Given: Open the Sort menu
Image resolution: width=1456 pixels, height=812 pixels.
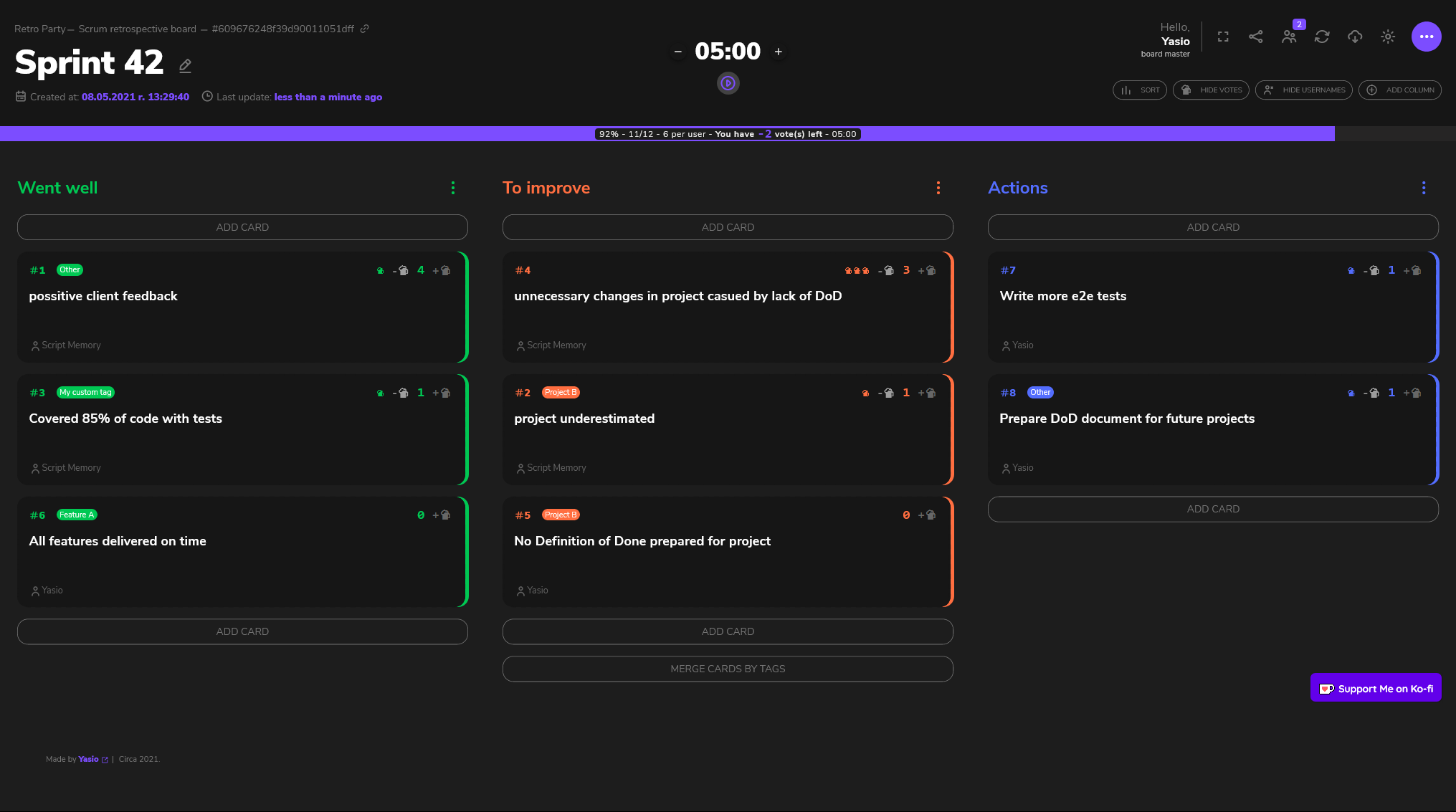Looking at the screenshot, I should (x=1139, y=90).
